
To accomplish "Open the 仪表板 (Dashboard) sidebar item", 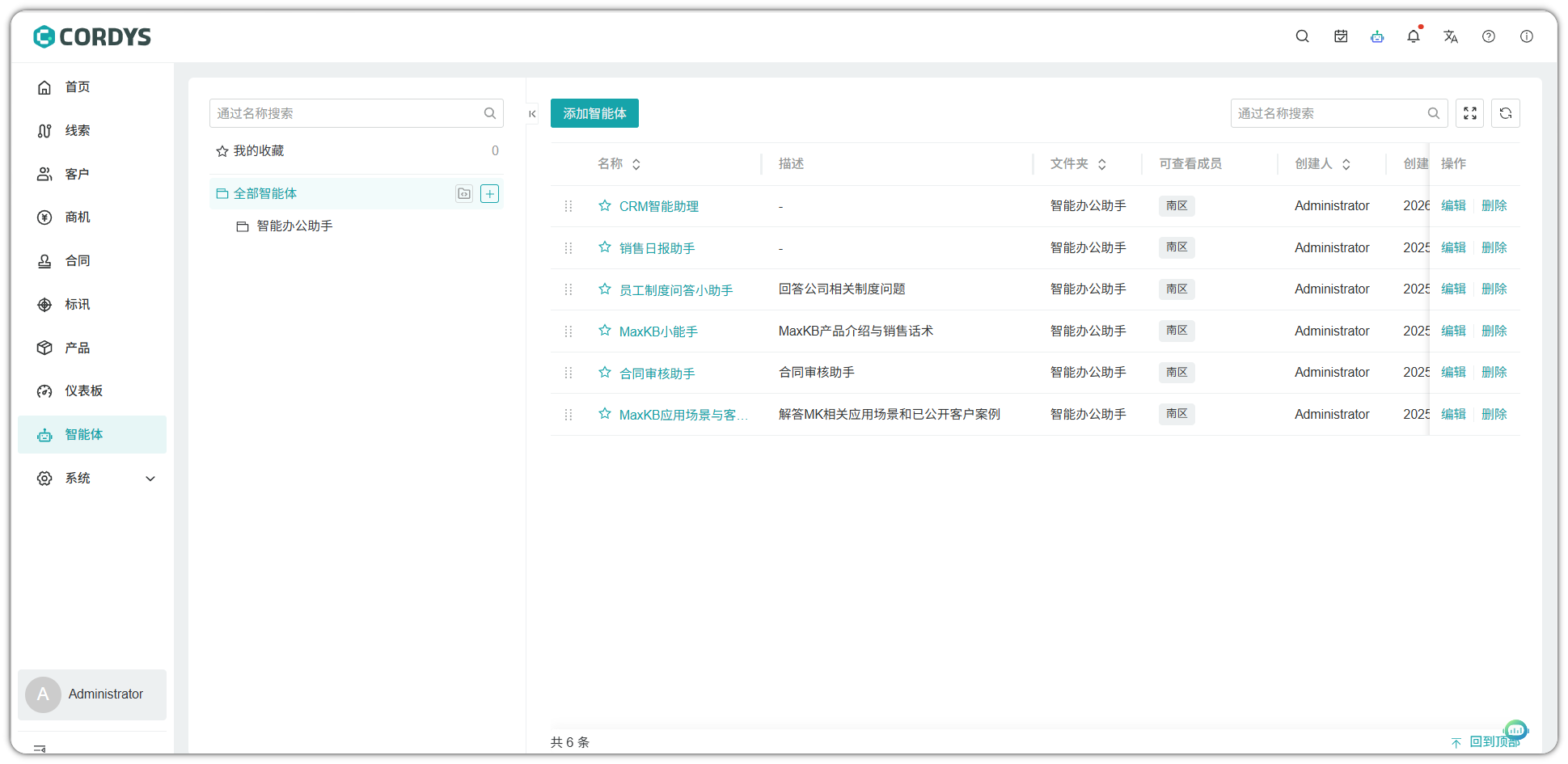I will tap(83, 390).
